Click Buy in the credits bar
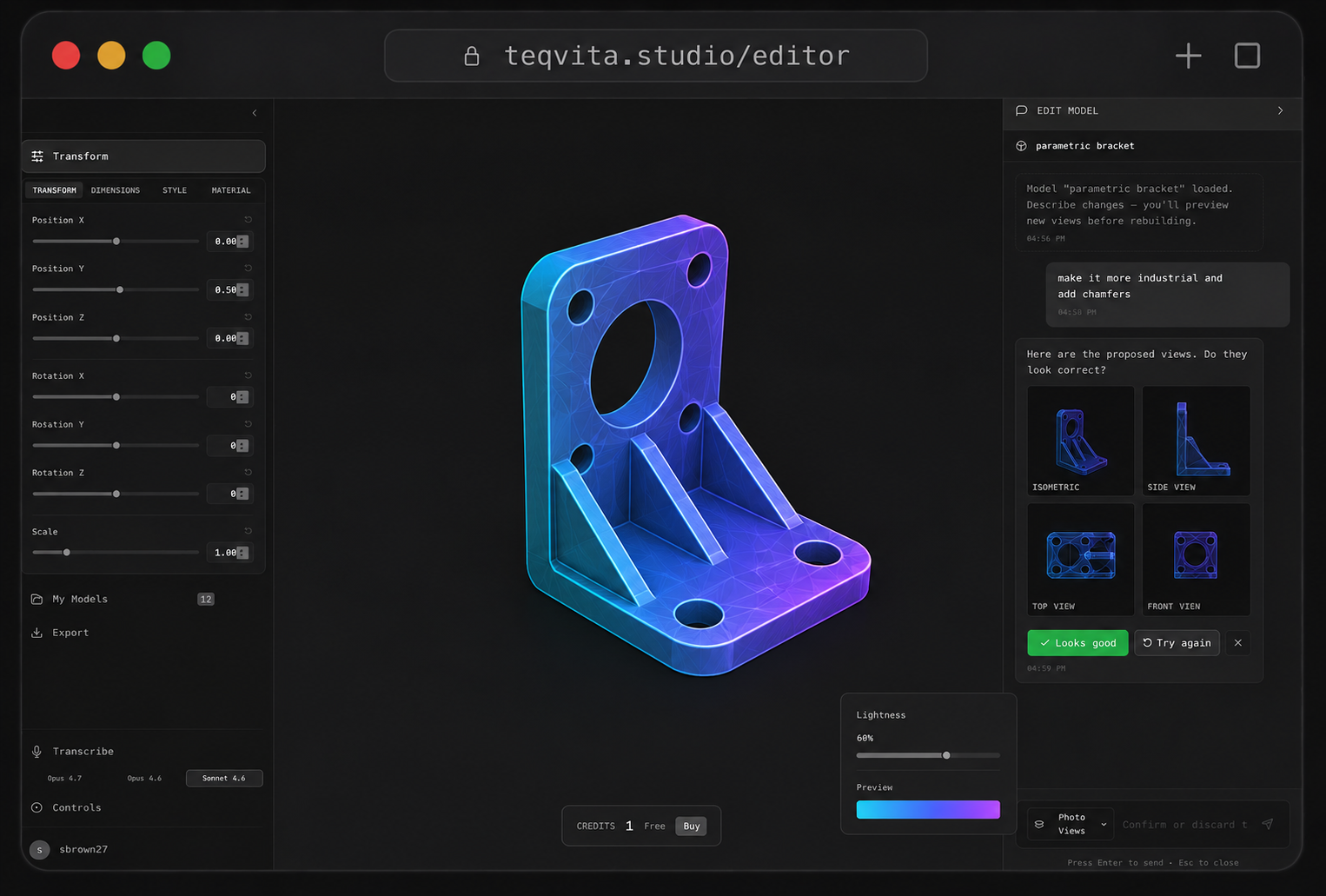The image size is (1326, 896). pyautogui.click(x=692, y=826)
